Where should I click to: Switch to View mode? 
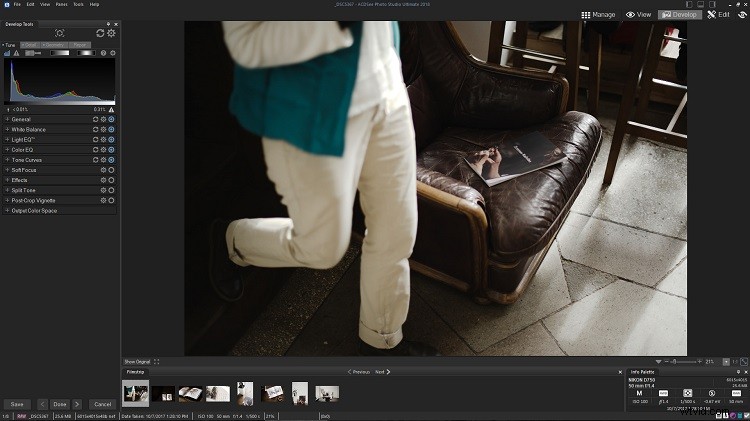(x=639, y=15)
